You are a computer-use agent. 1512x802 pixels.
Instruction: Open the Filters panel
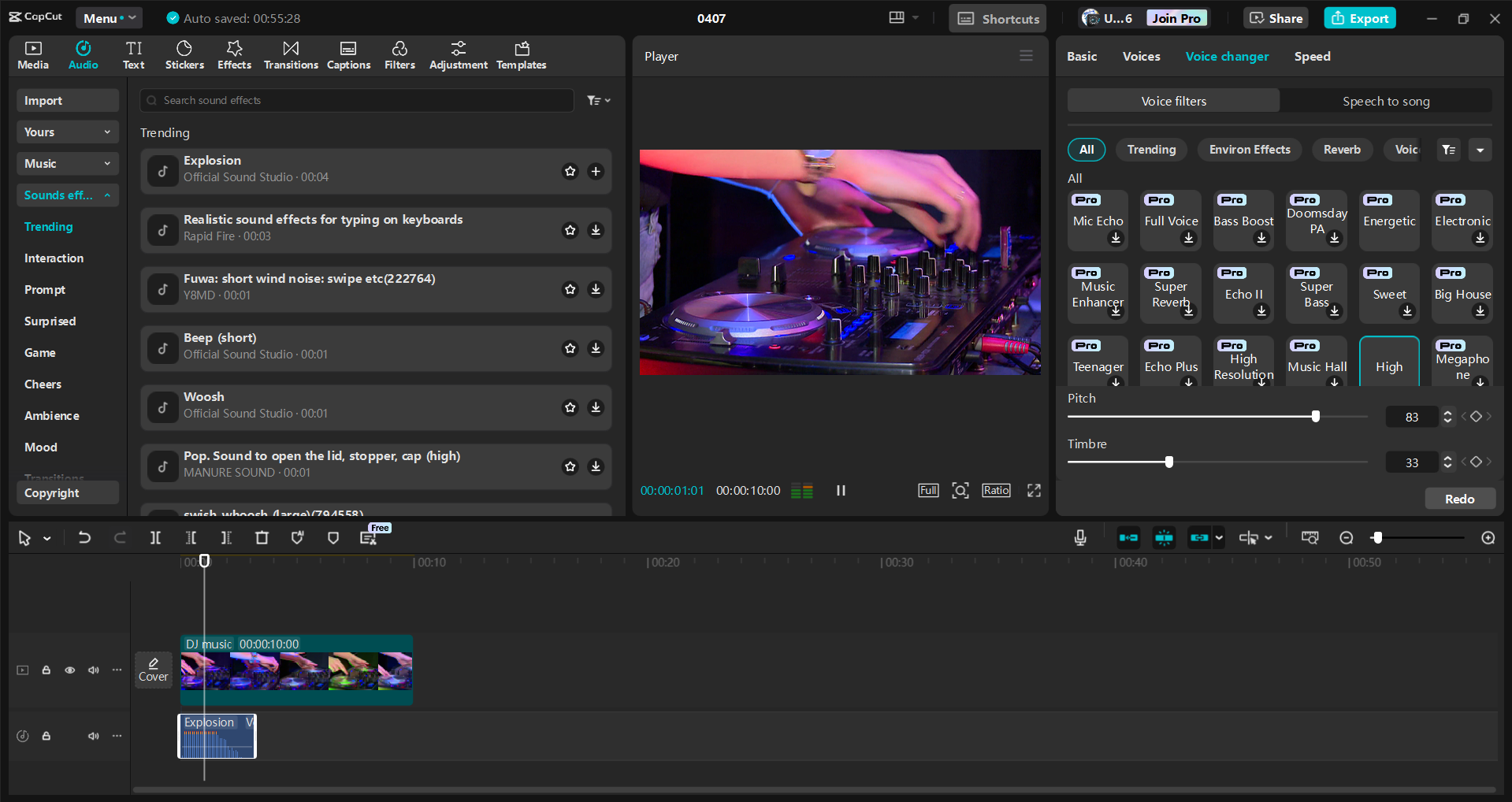pos(399,54)
